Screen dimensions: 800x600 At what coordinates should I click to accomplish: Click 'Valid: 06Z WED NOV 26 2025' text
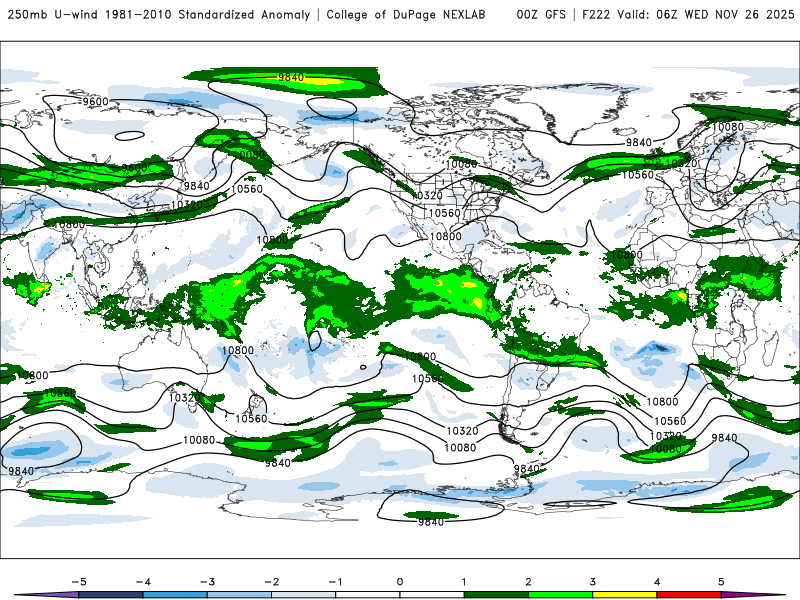[706, 15]
